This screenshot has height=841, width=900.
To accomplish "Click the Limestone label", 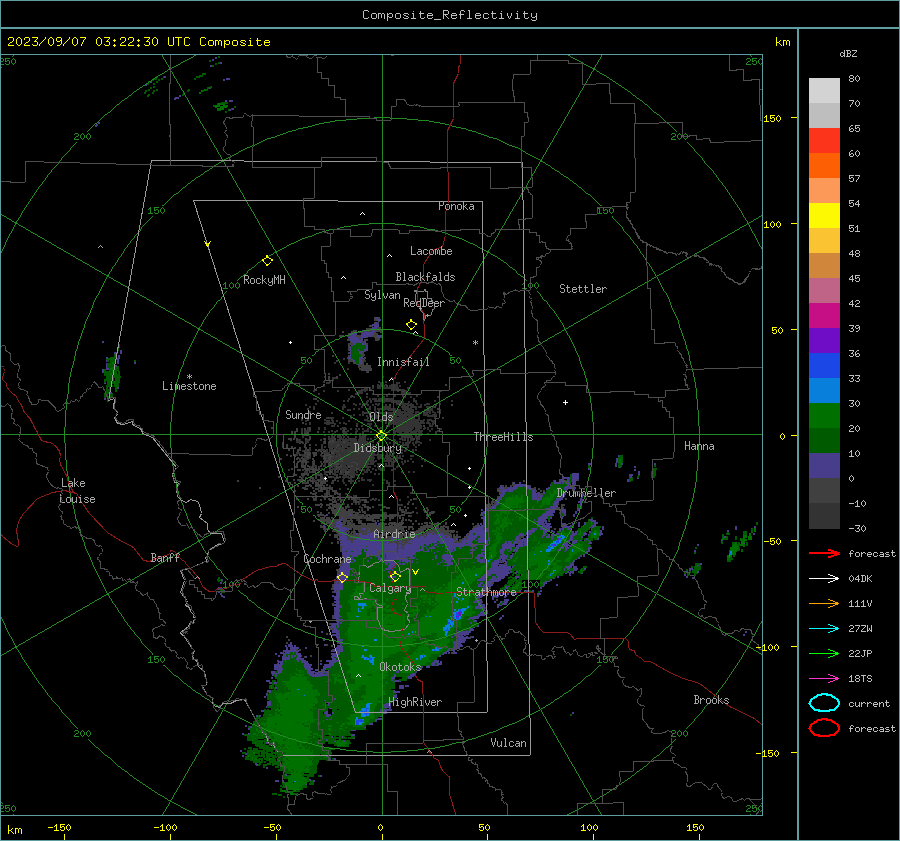I will (x=189, y=386).
